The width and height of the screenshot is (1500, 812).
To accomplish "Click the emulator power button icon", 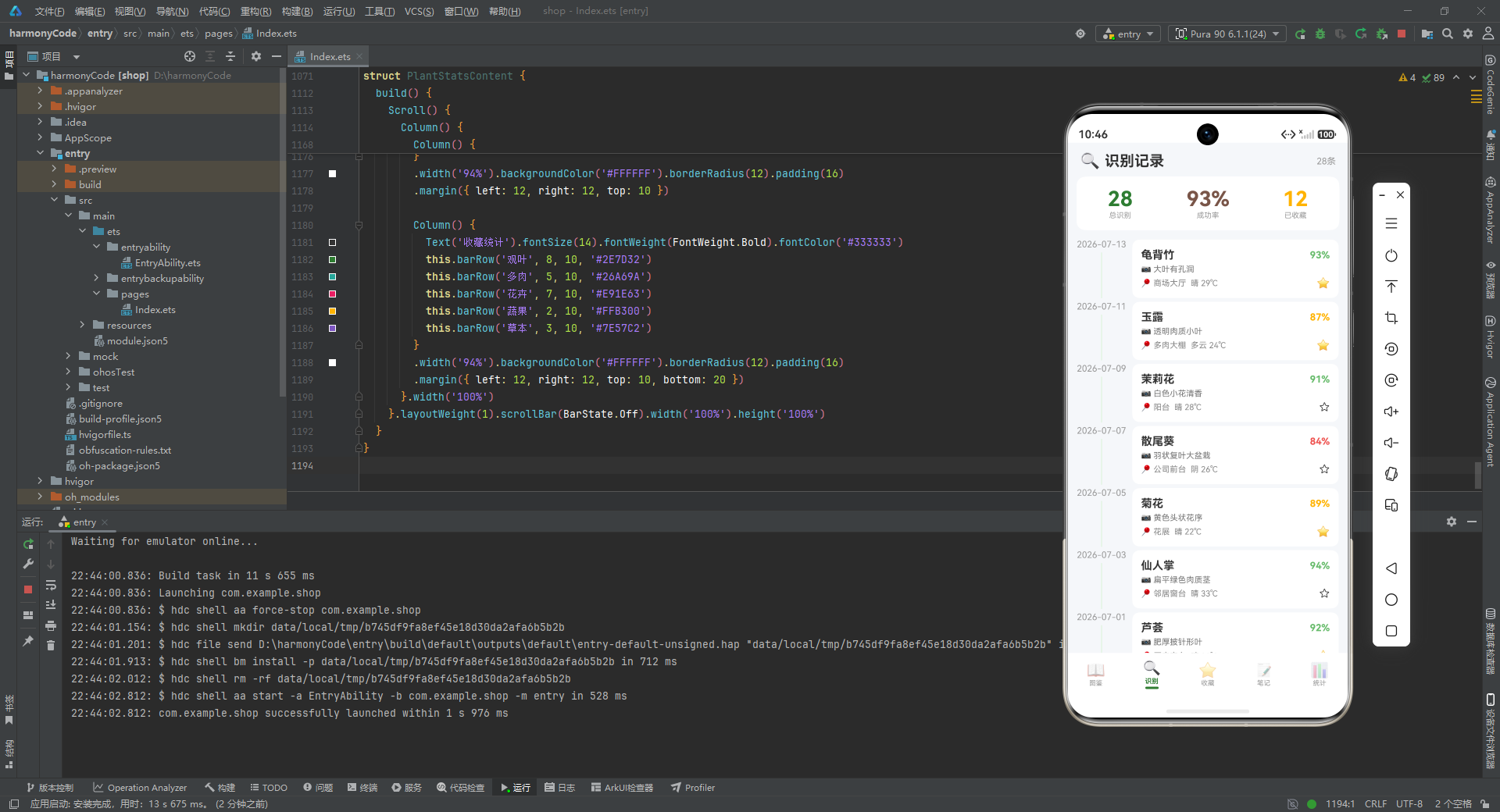I will (x=1391, y=255).
